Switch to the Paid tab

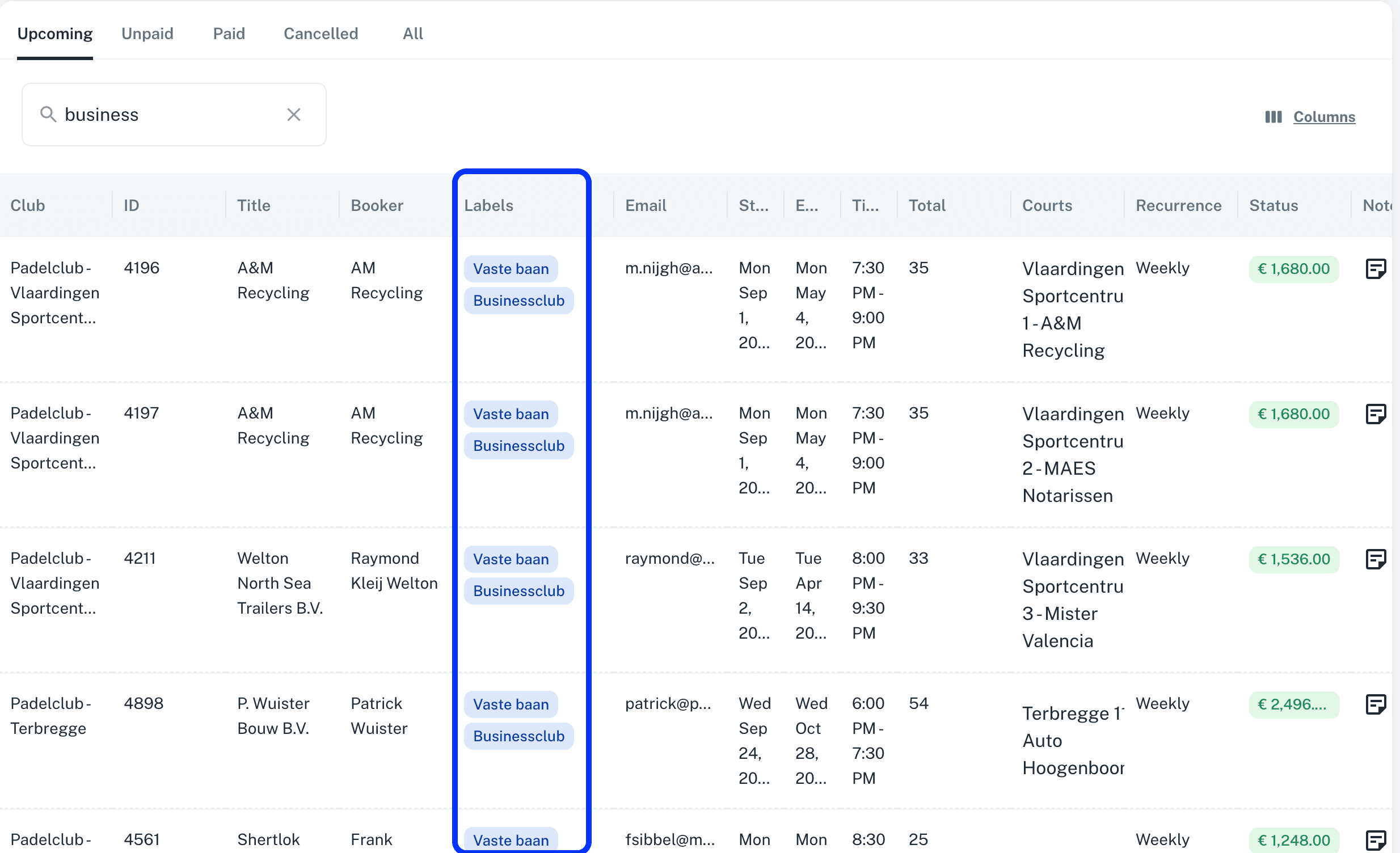point(229,33)
